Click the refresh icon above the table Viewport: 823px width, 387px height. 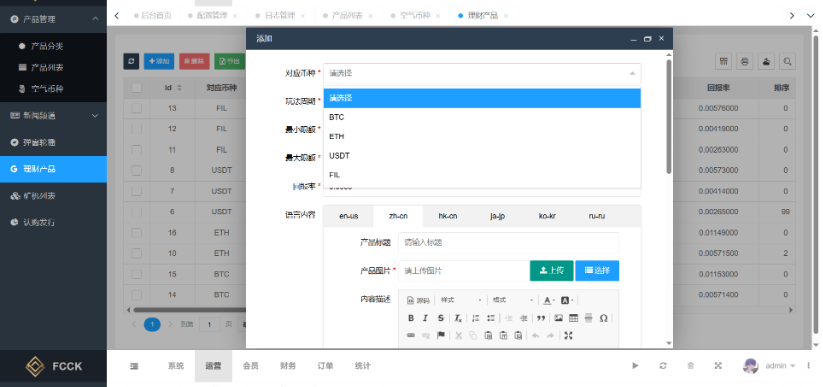(131, 61)
